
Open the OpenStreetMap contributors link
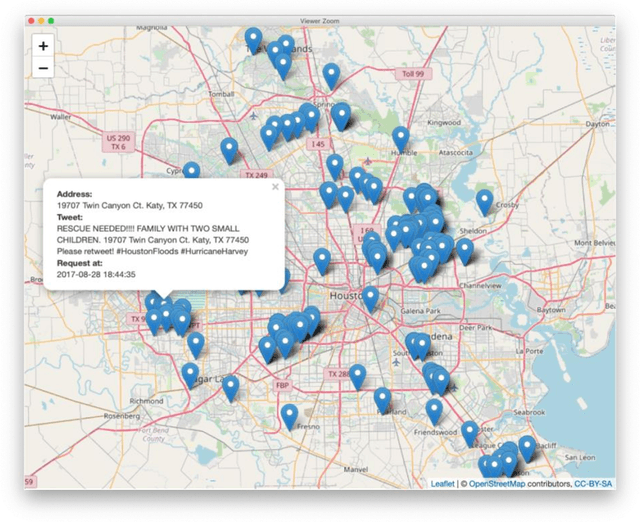(501, 483)
